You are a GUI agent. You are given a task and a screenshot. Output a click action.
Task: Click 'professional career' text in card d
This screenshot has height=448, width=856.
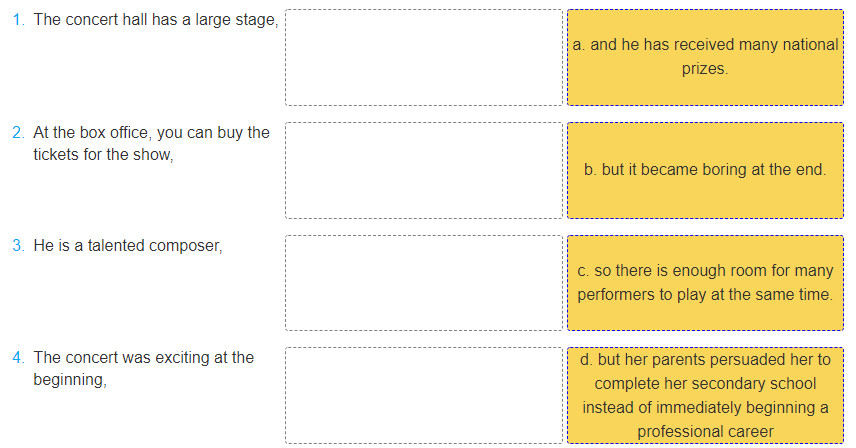coord(705,432)
